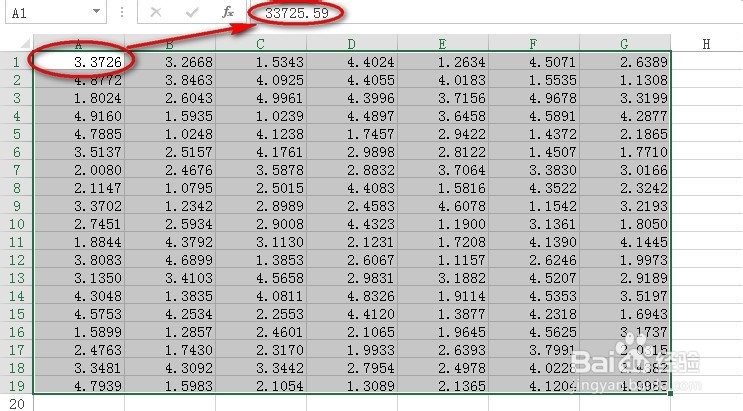Click cell with value 3.3442
The width and height of the screenshot is (743, 411).
pyautogui.click(x=261, y=368)
